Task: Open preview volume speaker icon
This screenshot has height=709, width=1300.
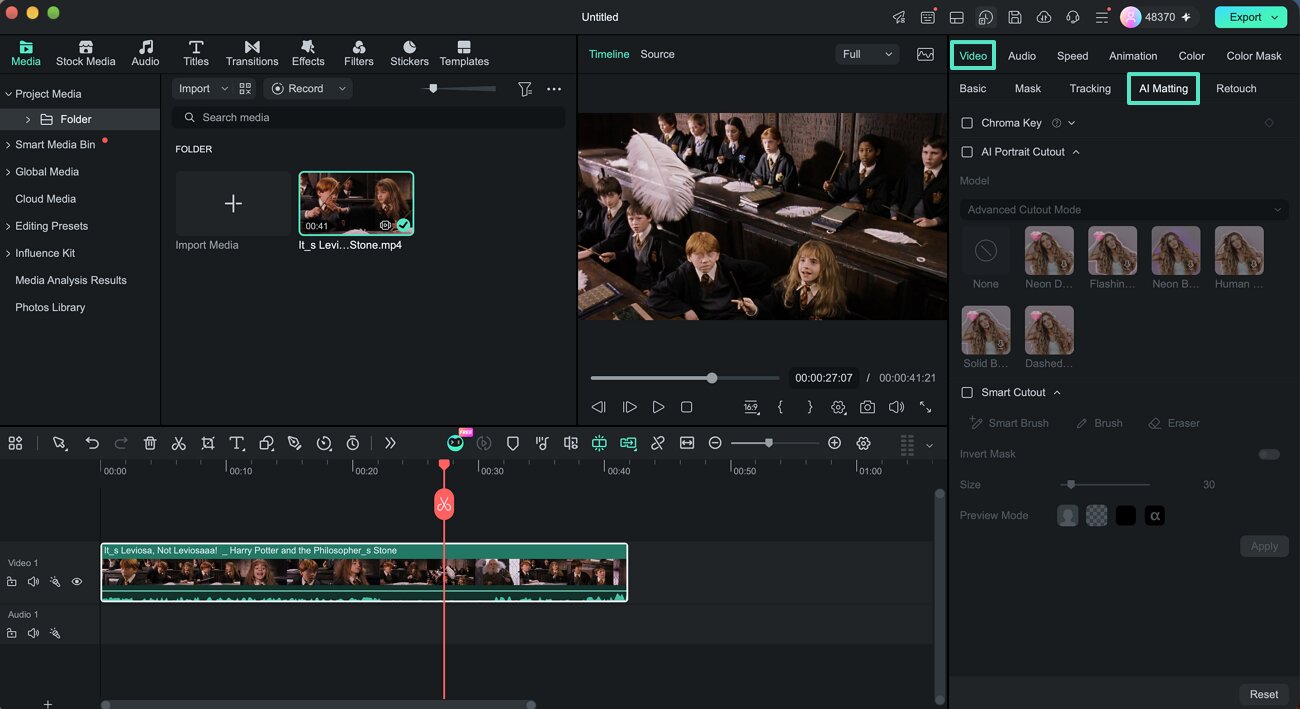Action: pyautogui.click(x=896, y=407)
